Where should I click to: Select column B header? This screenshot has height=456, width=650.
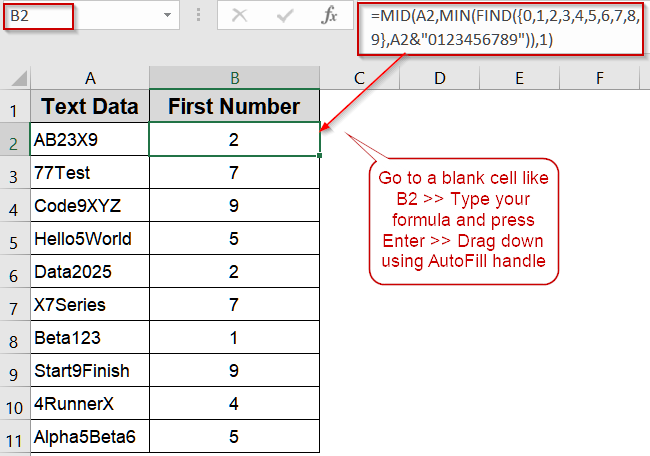[234, 78]
